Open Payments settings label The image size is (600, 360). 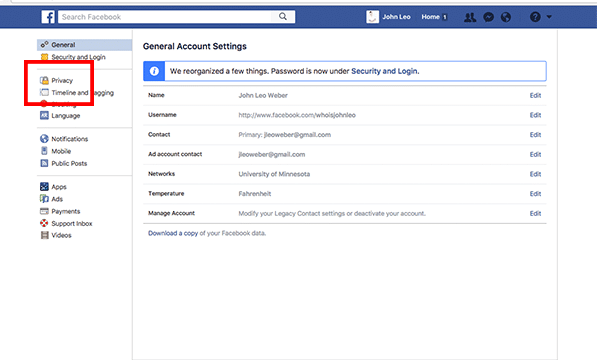click(66, 211)
